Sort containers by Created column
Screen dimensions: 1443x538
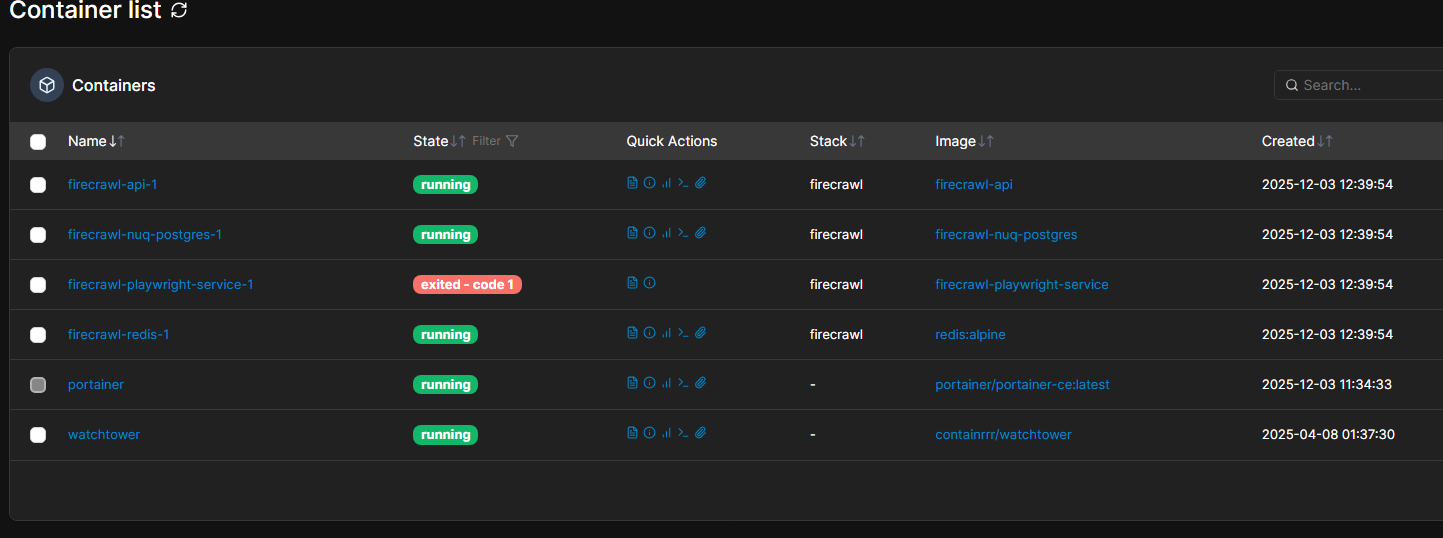(x=1297, y=141)
